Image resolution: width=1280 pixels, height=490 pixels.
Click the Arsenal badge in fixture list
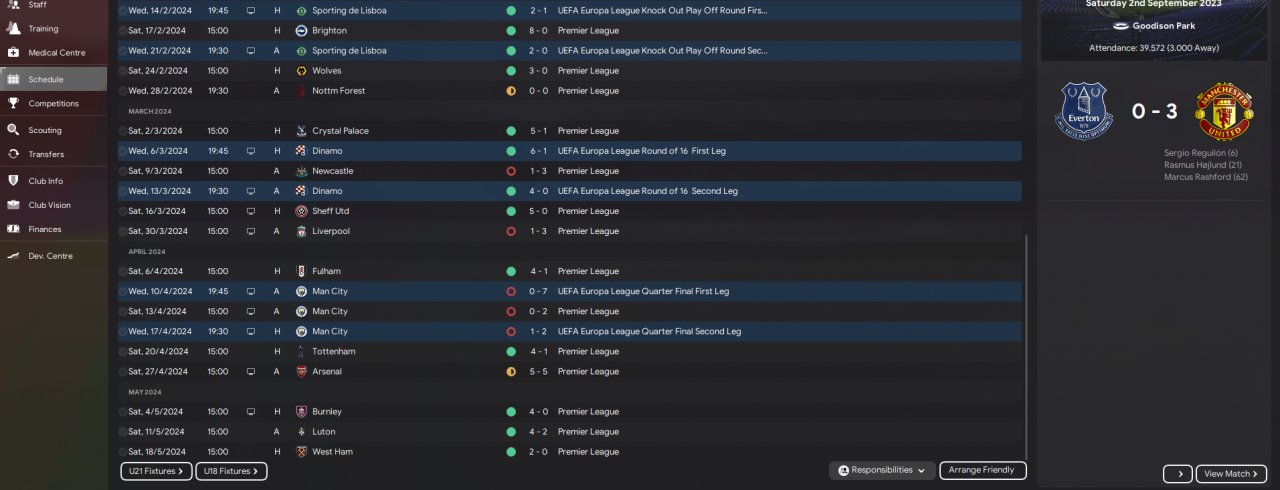tap(301, 371)
